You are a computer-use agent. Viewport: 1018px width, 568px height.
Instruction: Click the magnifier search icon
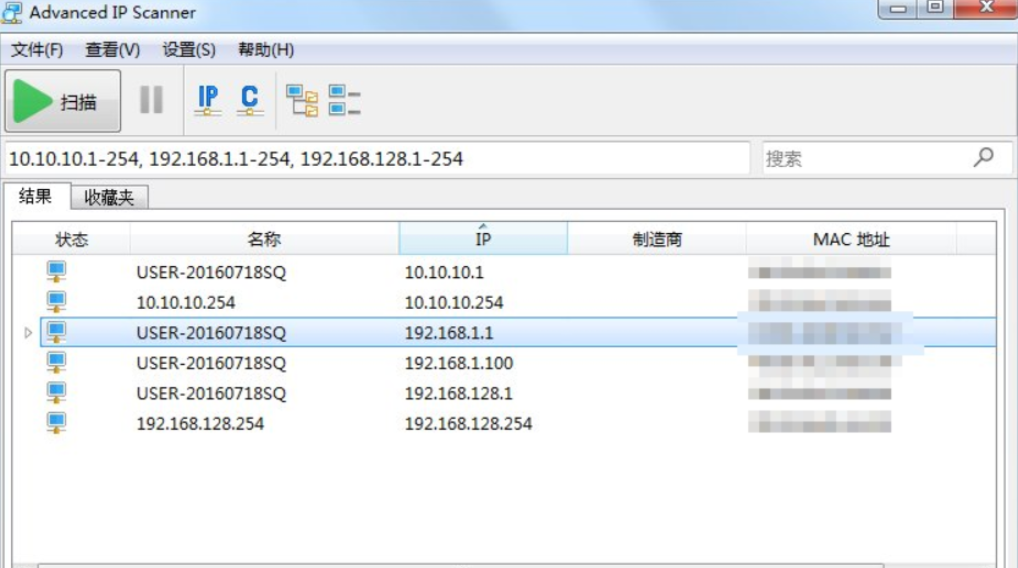(984, 157)
